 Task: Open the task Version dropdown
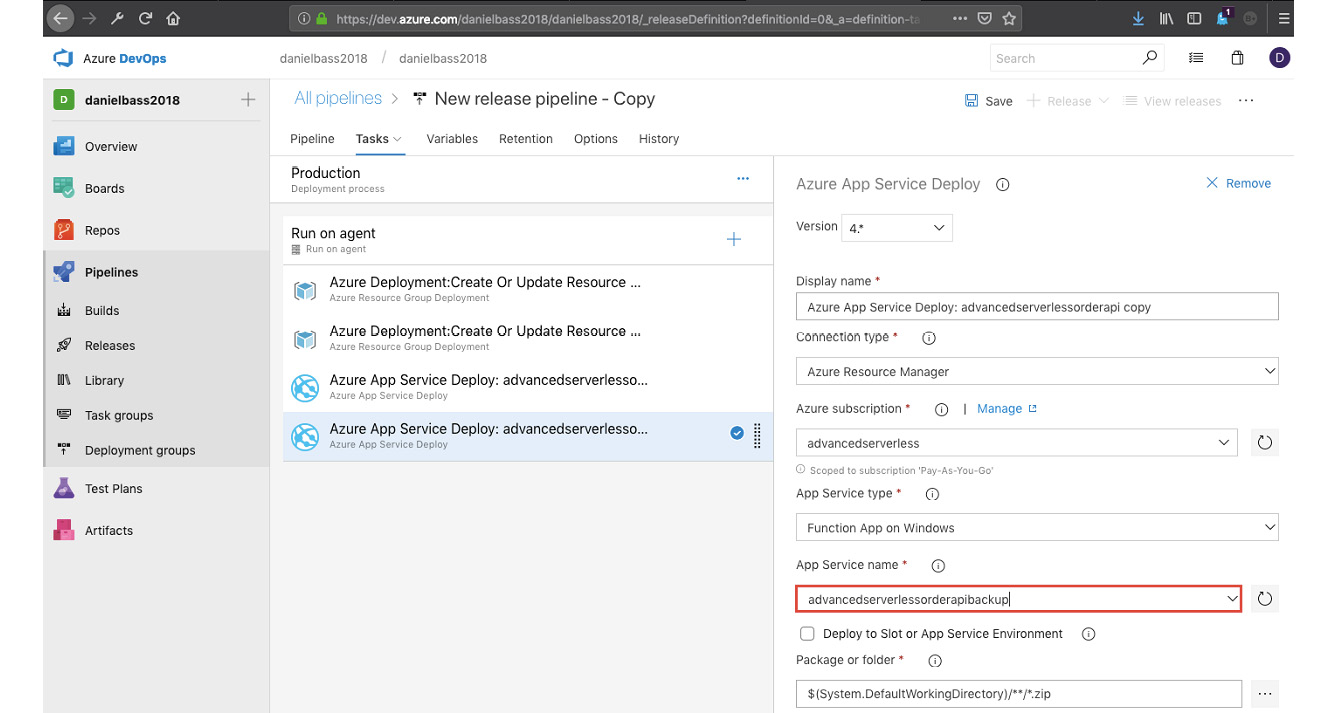point(897,228)
